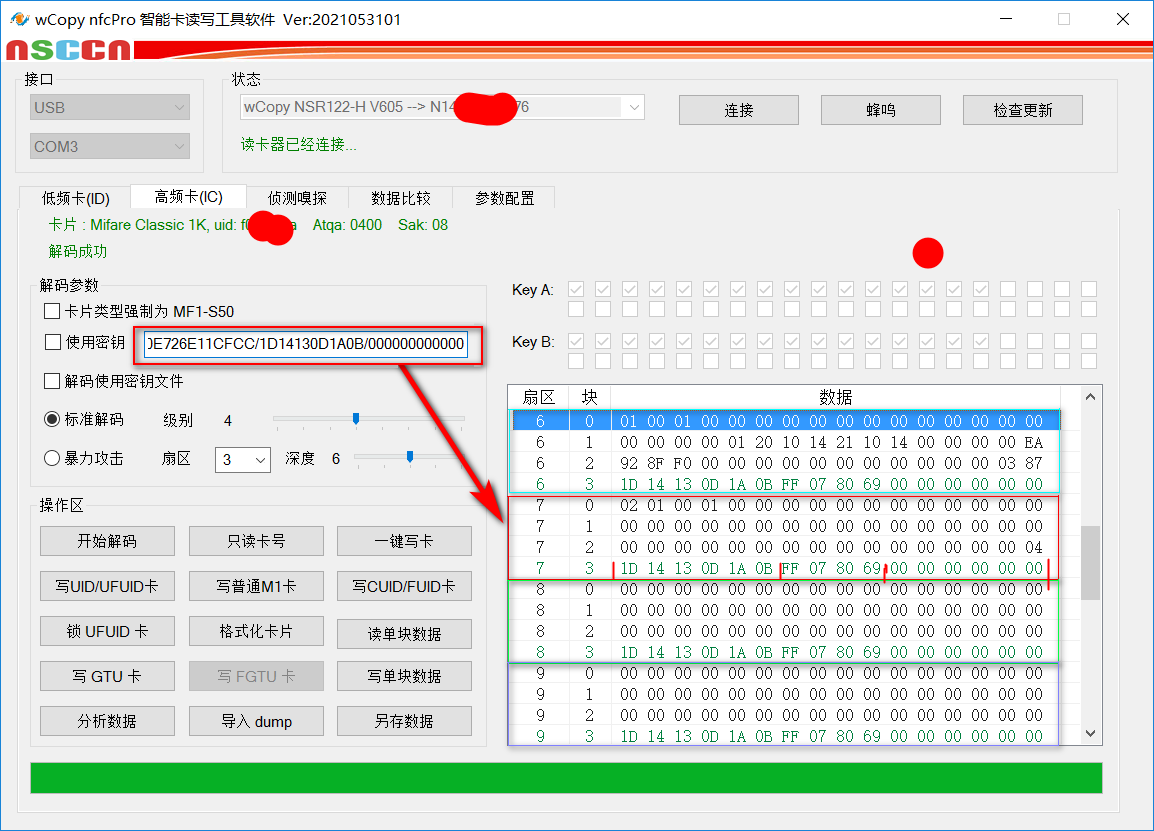Viewport: 1154px width, 831px height.
Task: Enable 卡片类型强制为 MF1-S50 checkbox
Action: (52, 311)
